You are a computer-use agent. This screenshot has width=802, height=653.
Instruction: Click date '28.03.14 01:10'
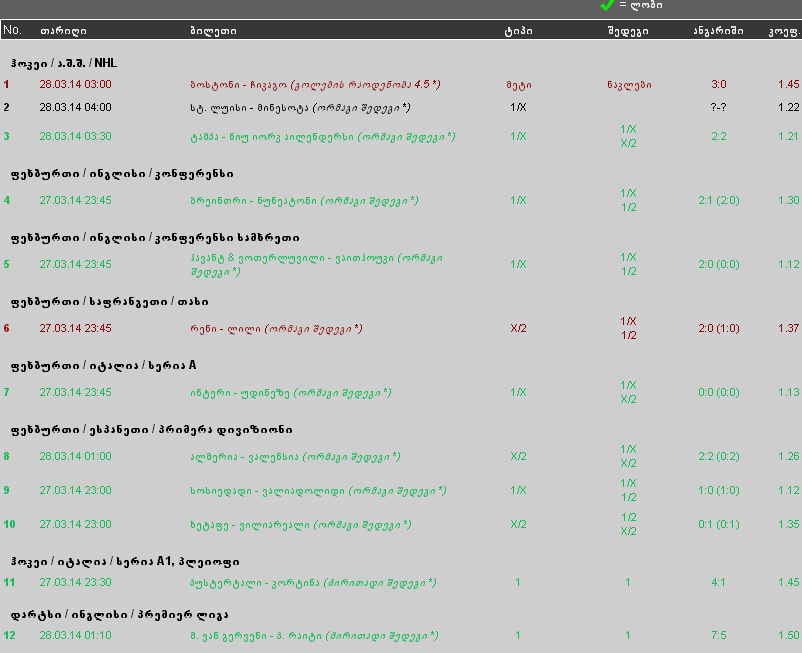(x=75, y=635)
